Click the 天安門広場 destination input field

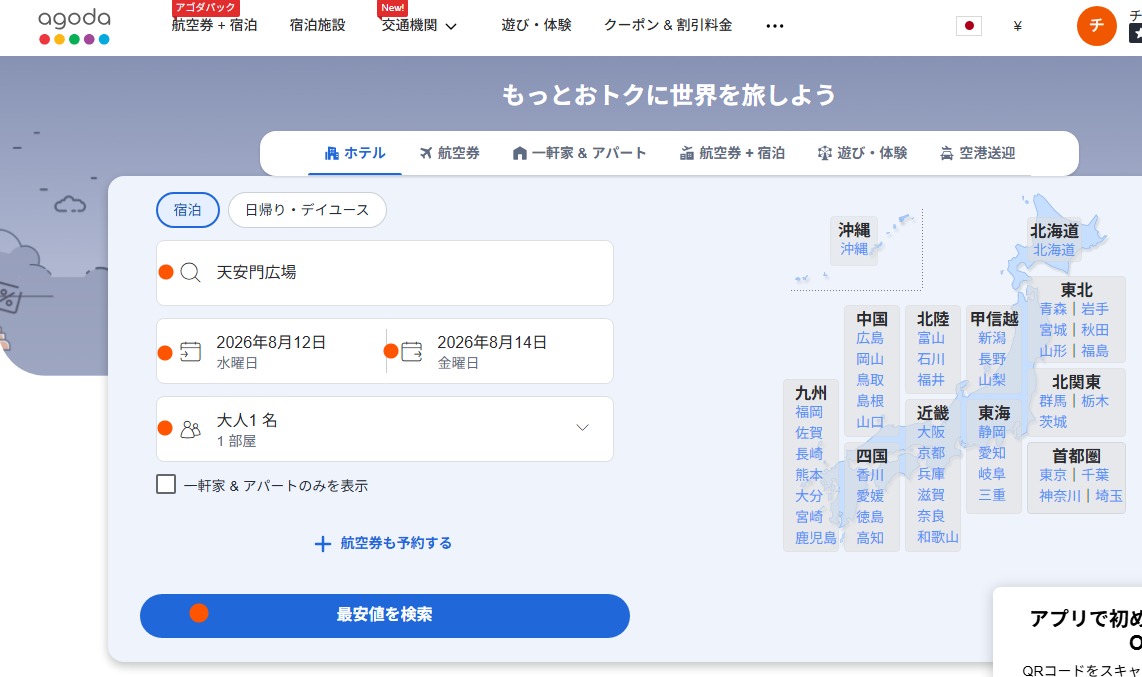[x=385, y=273]
